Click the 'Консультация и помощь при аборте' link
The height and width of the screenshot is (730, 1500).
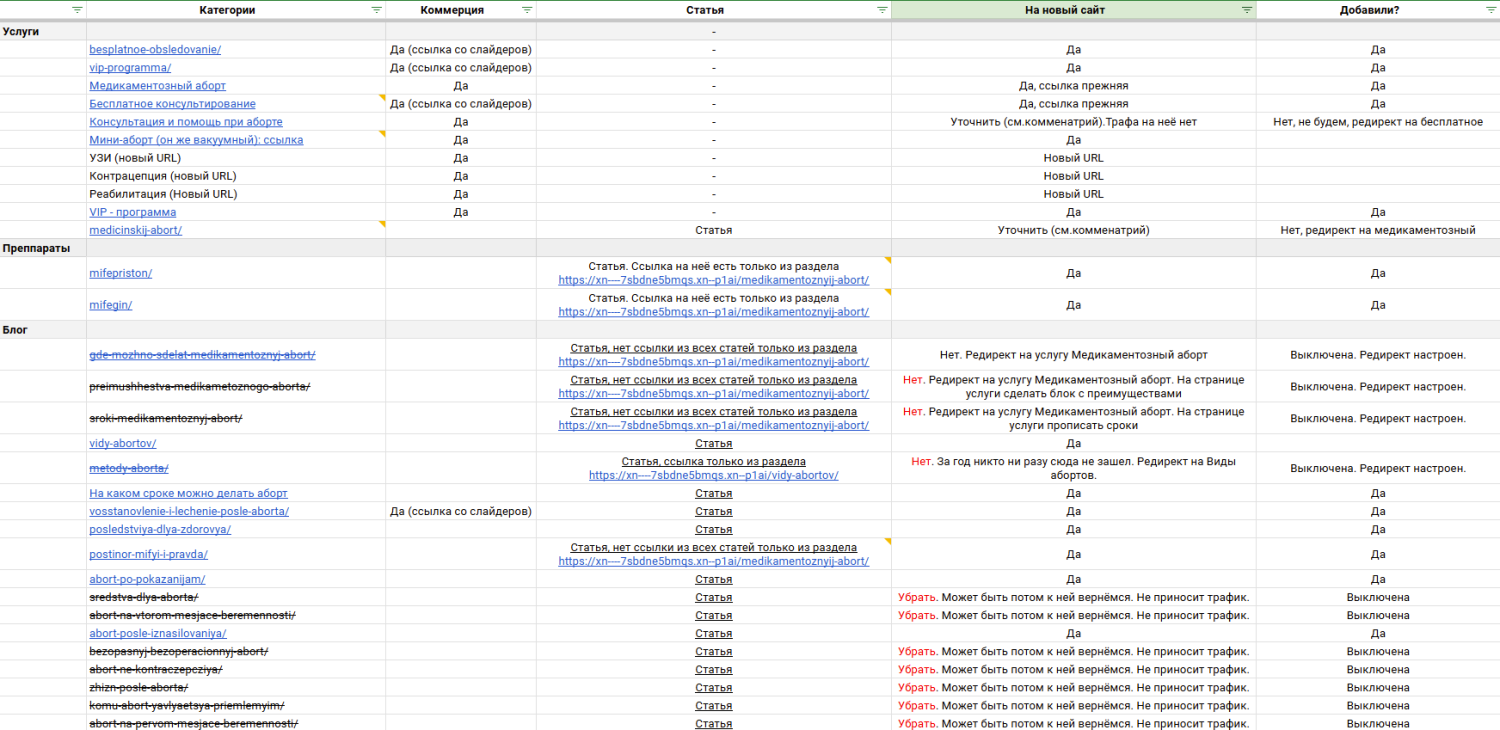[x=186, y=122]
